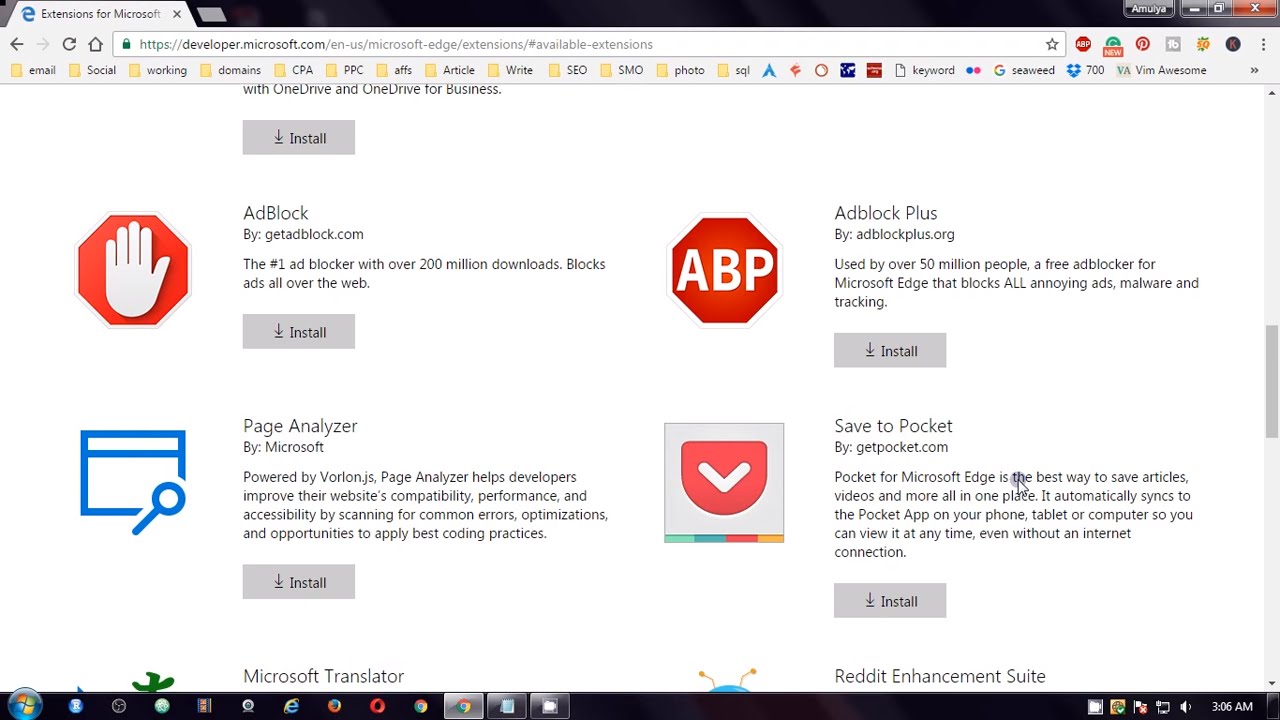Click the Reddit Enhancement Suite heading

pos(940,677)
